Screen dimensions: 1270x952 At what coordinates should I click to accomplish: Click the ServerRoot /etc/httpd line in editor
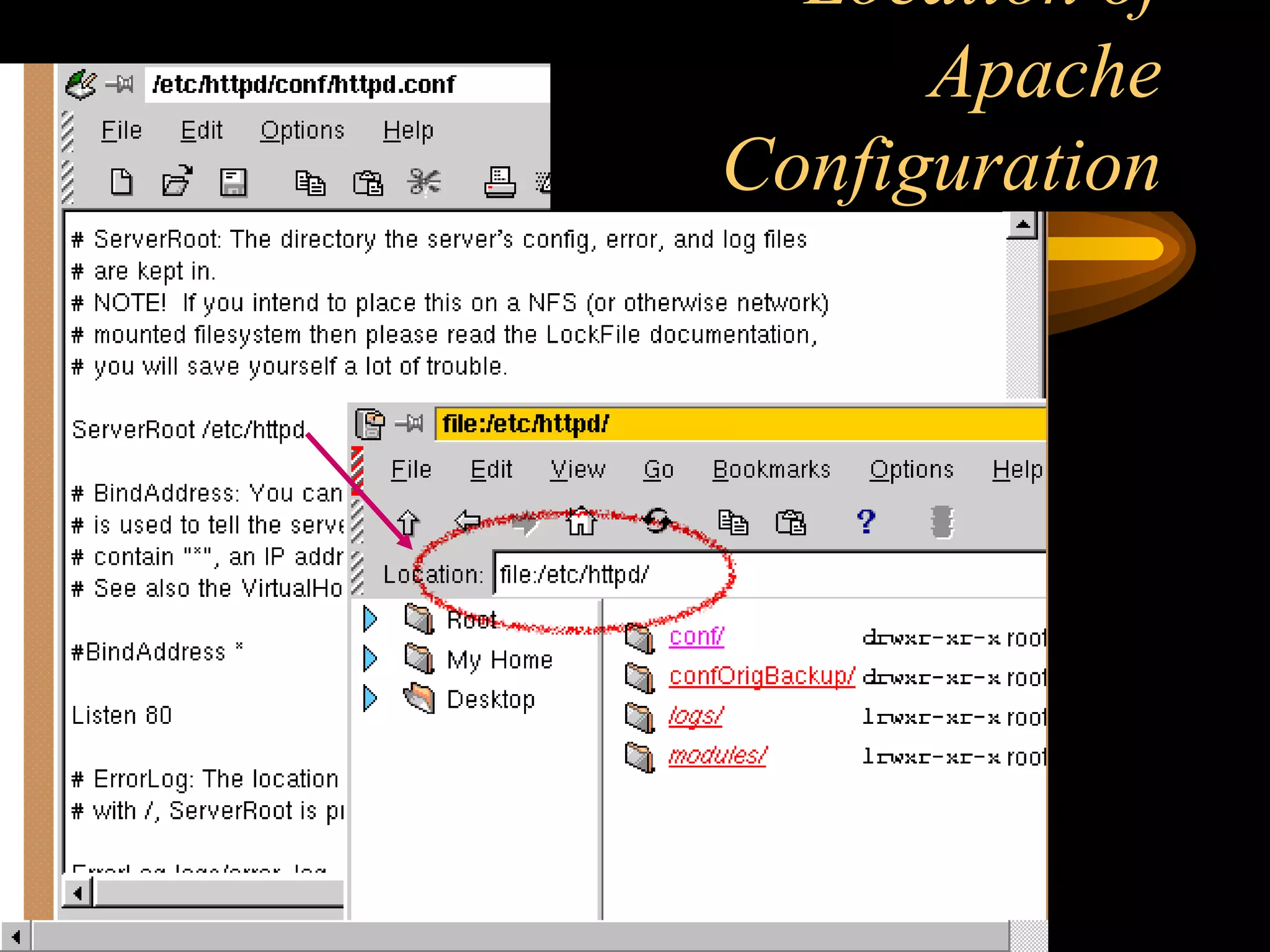point(189,430)
